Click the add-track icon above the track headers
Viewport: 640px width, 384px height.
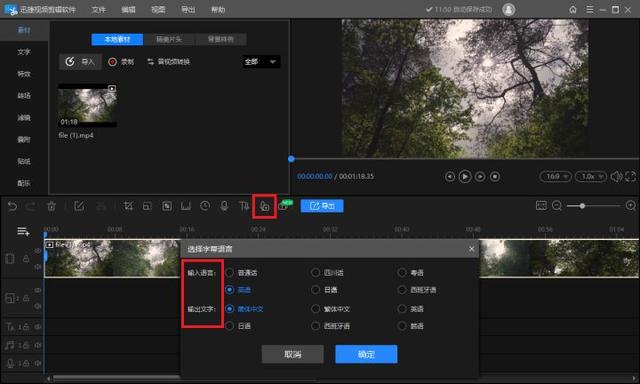23,232
